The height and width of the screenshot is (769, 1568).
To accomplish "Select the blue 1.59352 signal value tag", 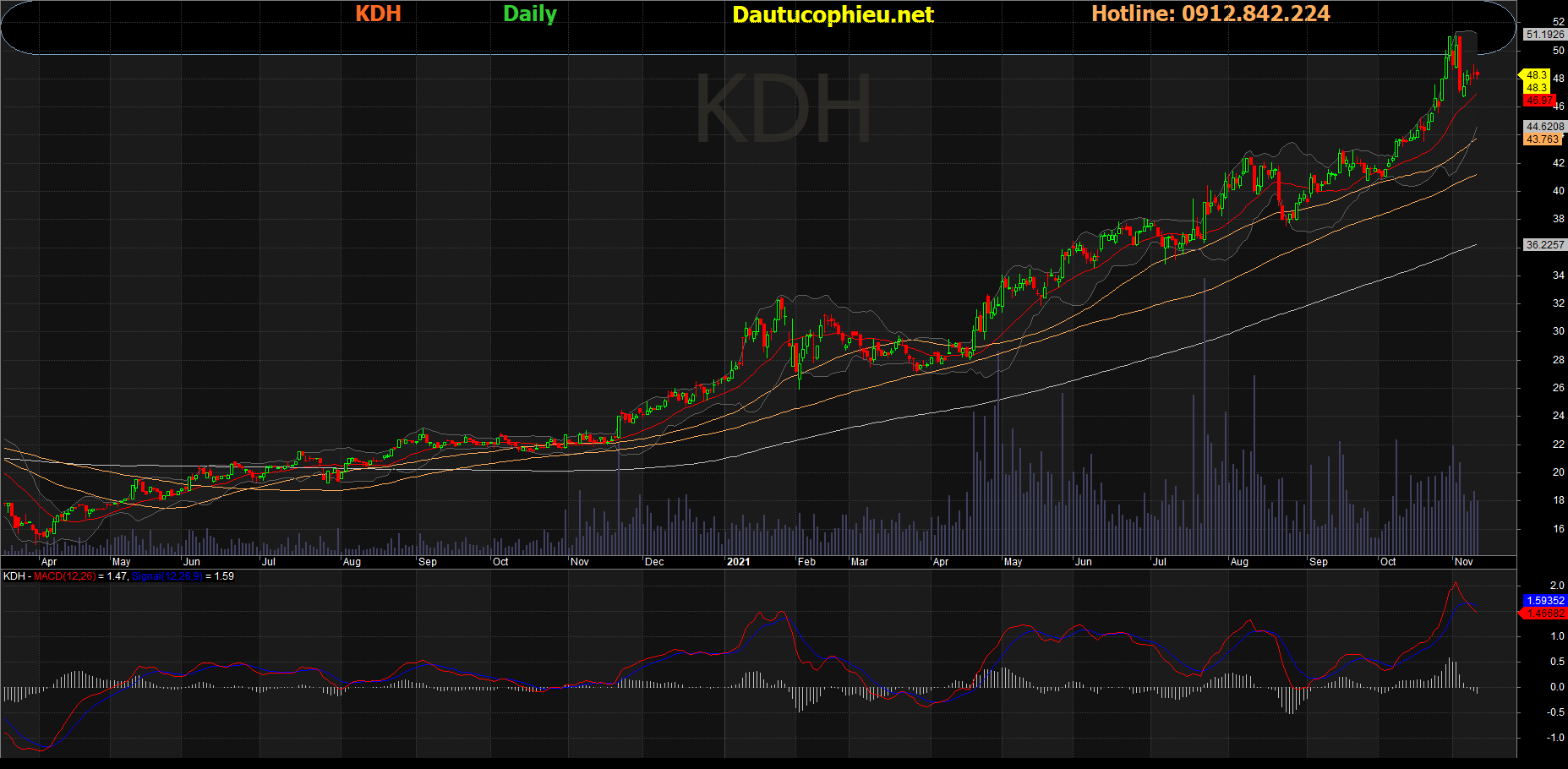I will pos(1545,601).
